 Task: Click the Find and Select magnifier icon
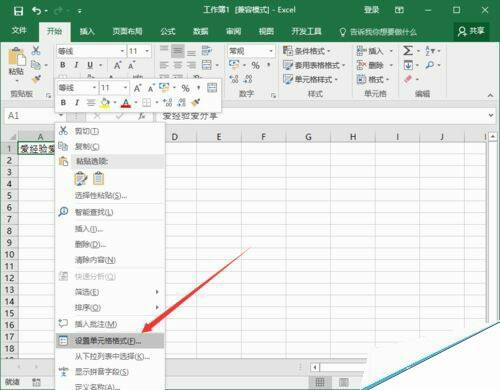(430, 65)
